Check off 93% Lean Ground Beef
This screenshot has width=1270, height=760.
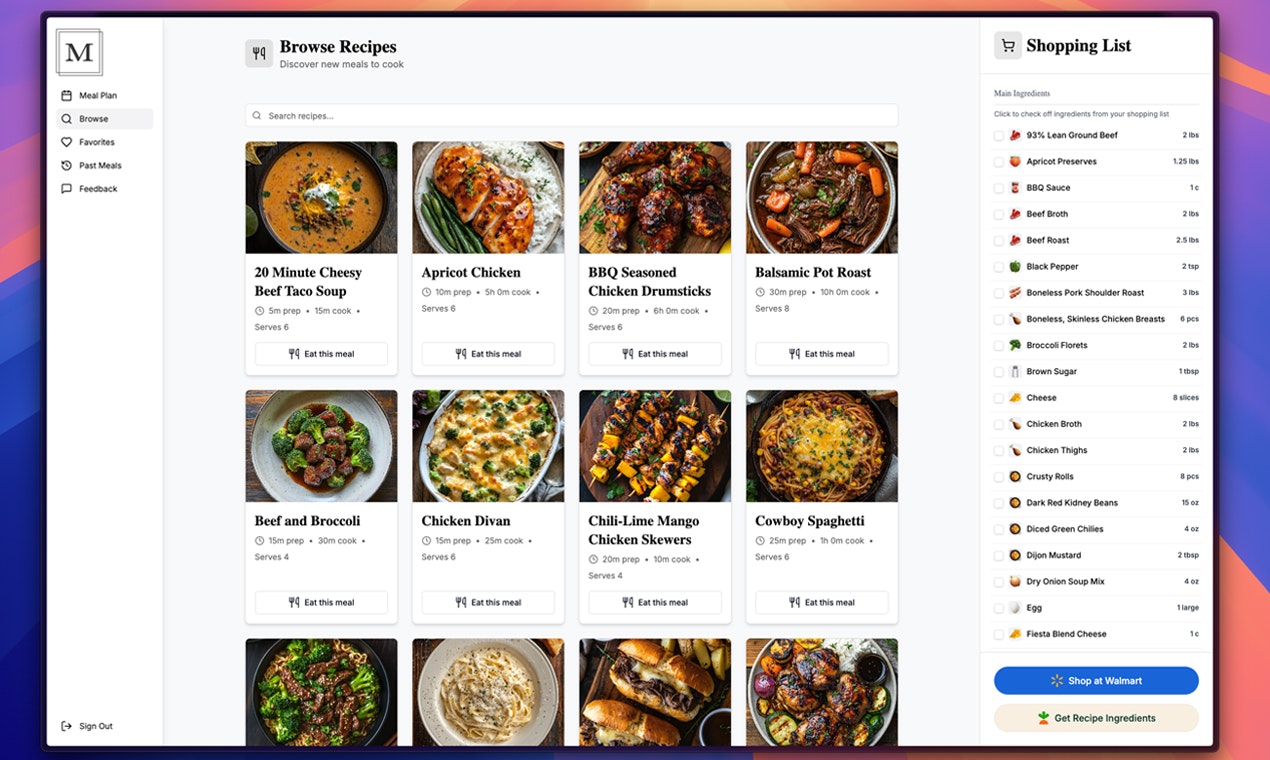coord(999,136)
